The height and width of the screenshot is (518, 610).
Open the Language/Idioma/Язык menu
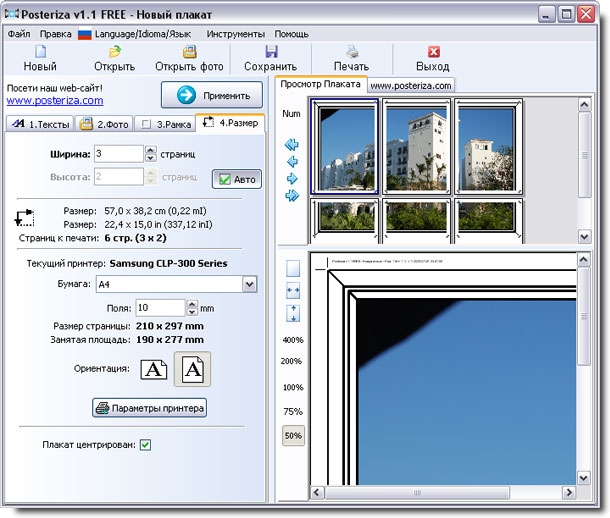(143, 34)
